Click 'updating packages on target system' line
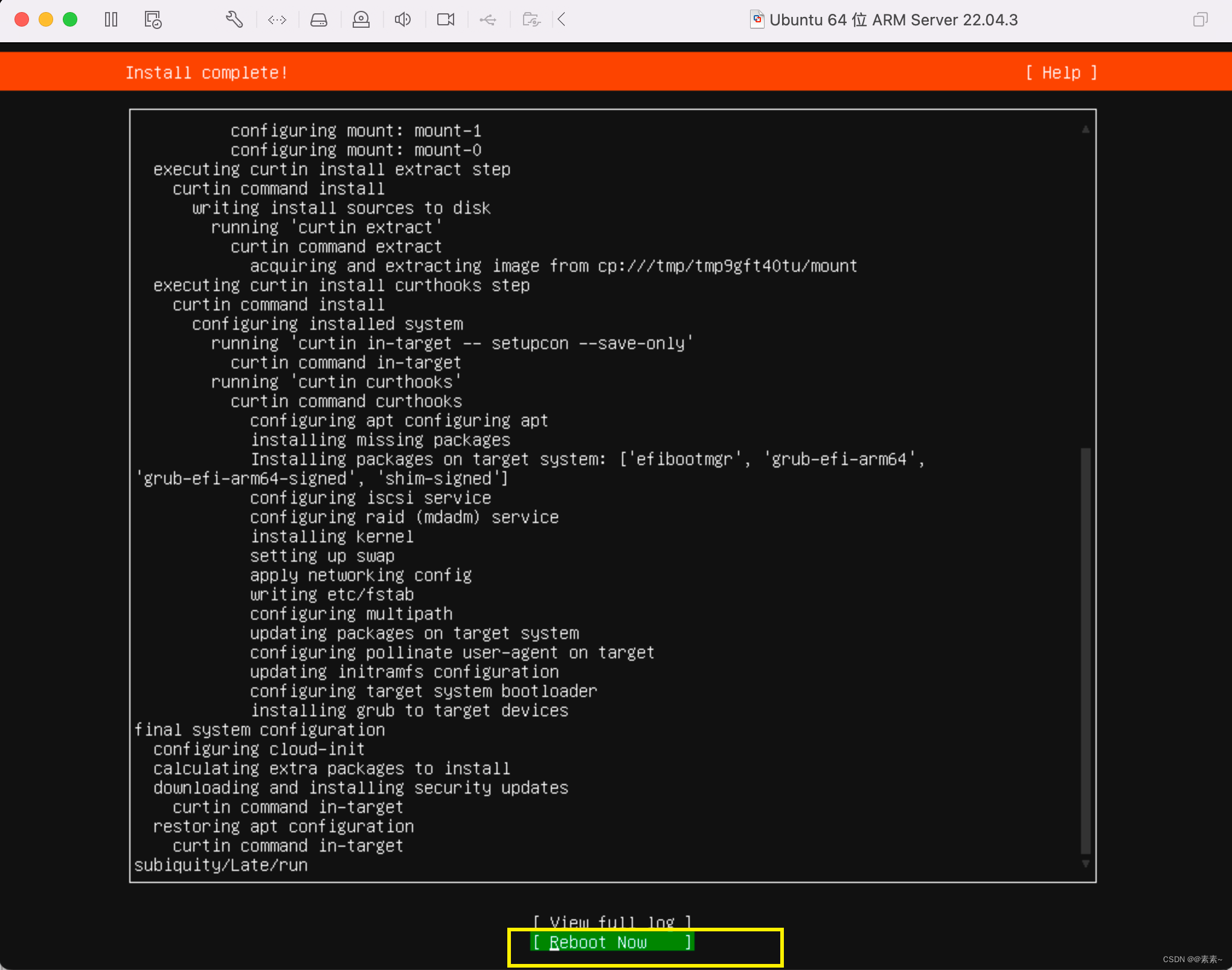The image size is (1232, 970). coord(415,633)
